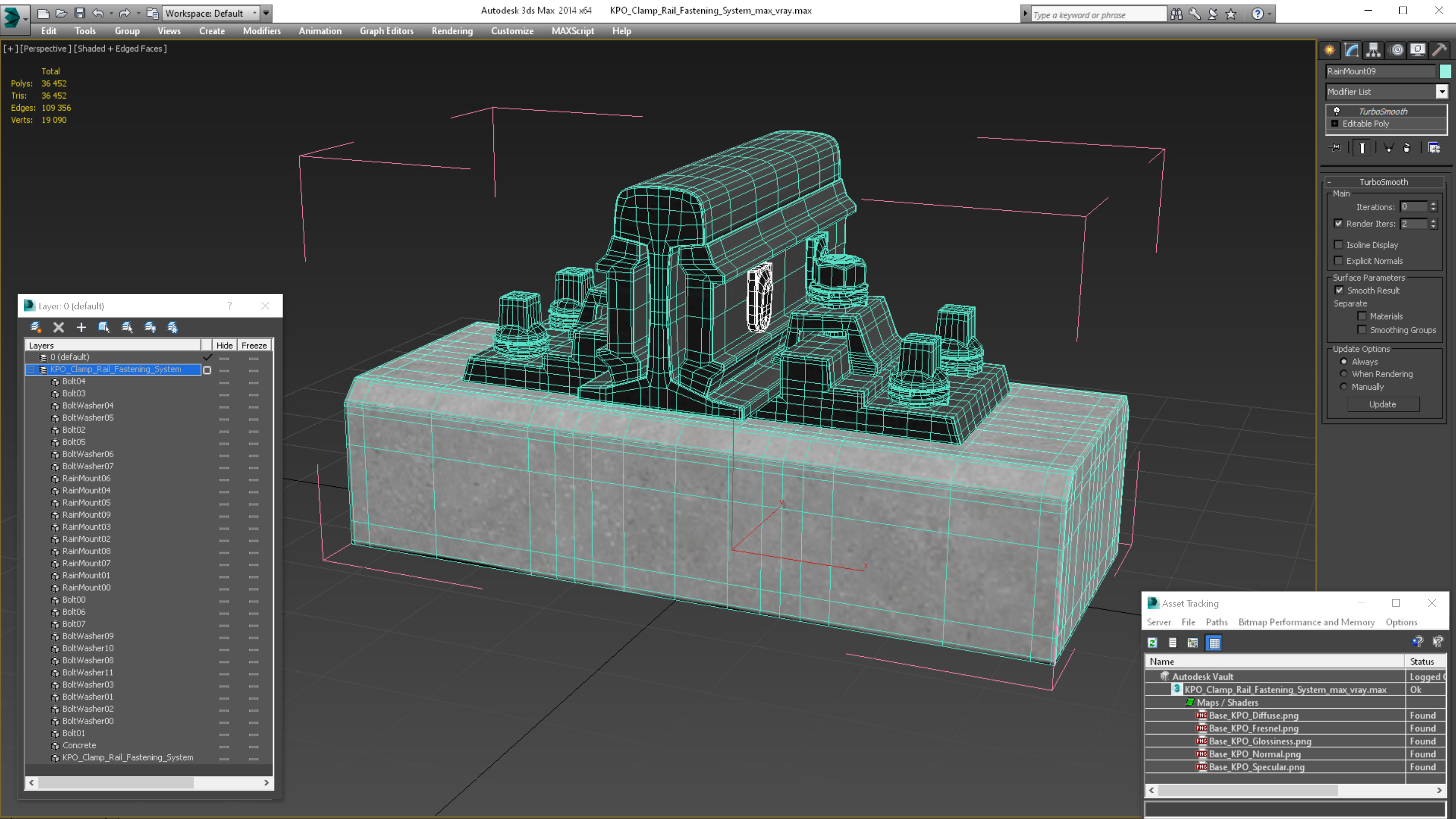This screenshot has height=819, width=1456.
Task: Toggle Show End Result icon
Action: coord(1362,148)
